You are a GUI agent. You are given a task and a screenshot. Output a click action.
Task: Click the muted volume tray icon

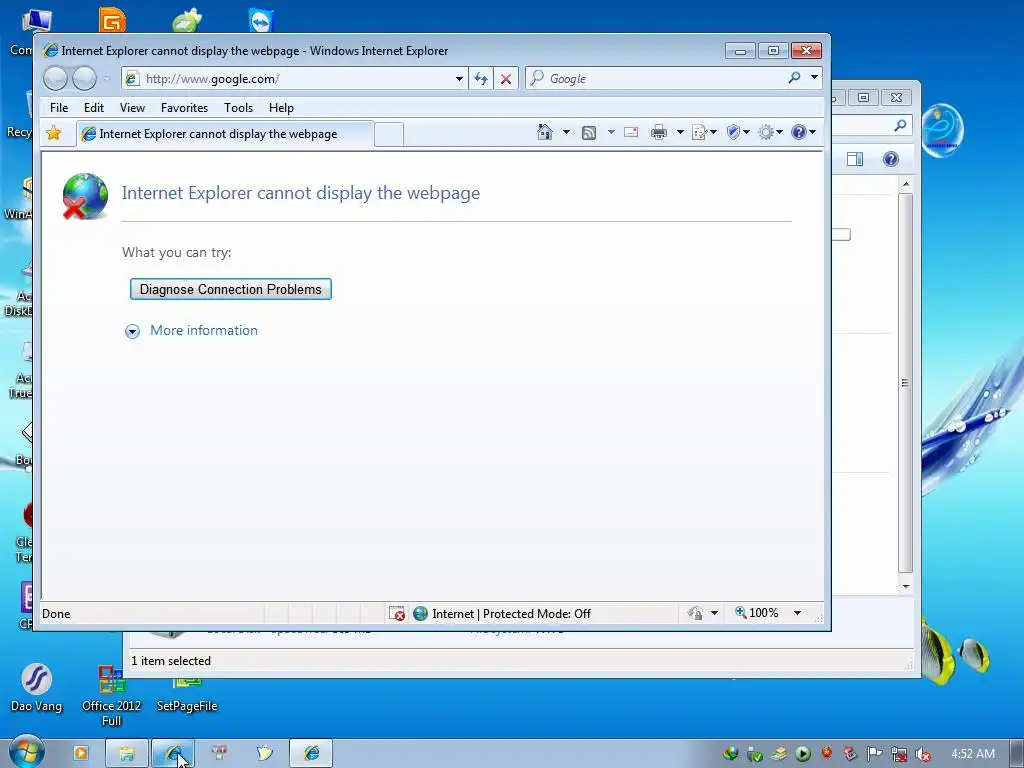(x=923, y=754)
